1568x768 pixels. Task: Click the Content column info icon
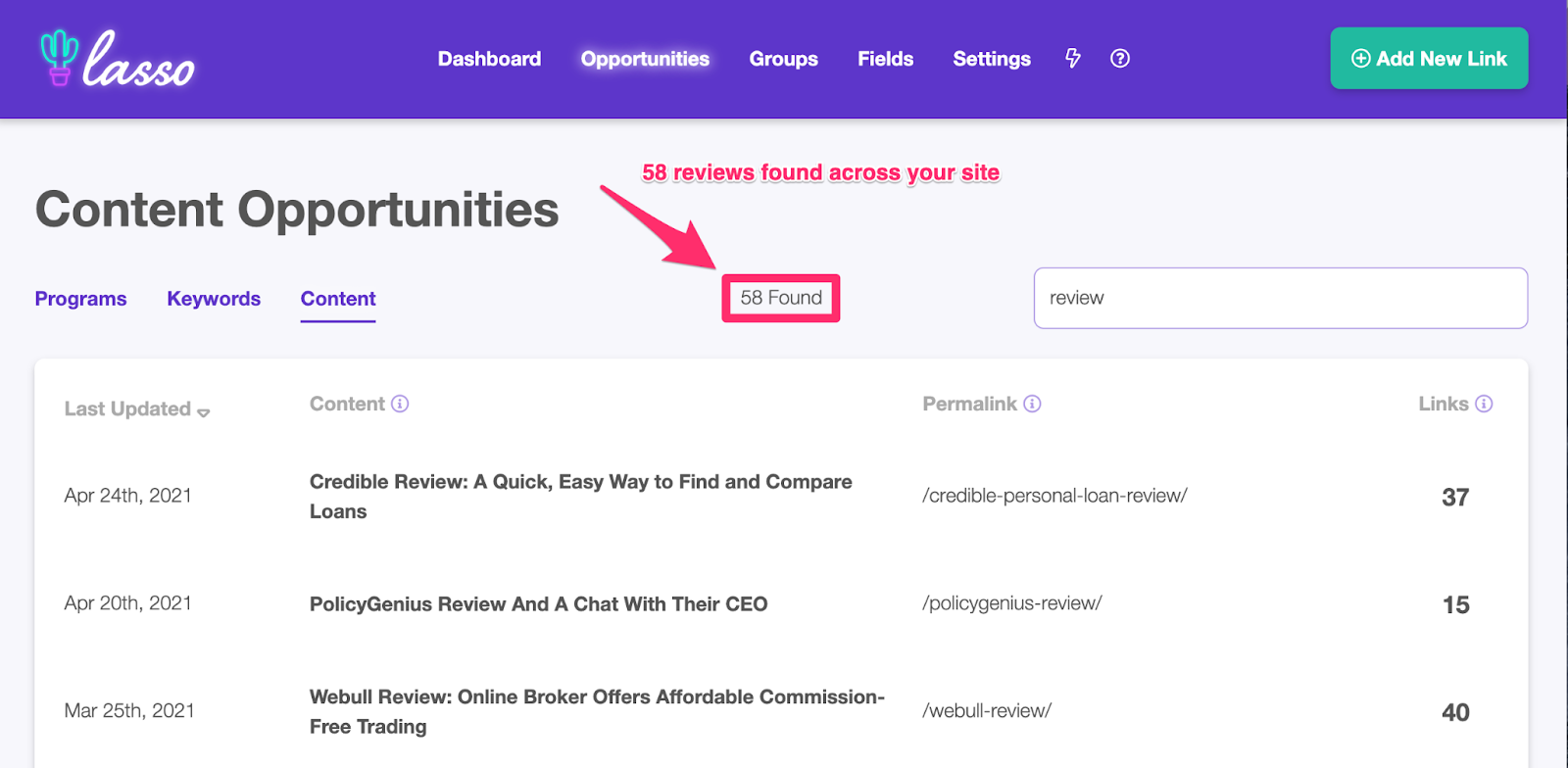(400, 404)
